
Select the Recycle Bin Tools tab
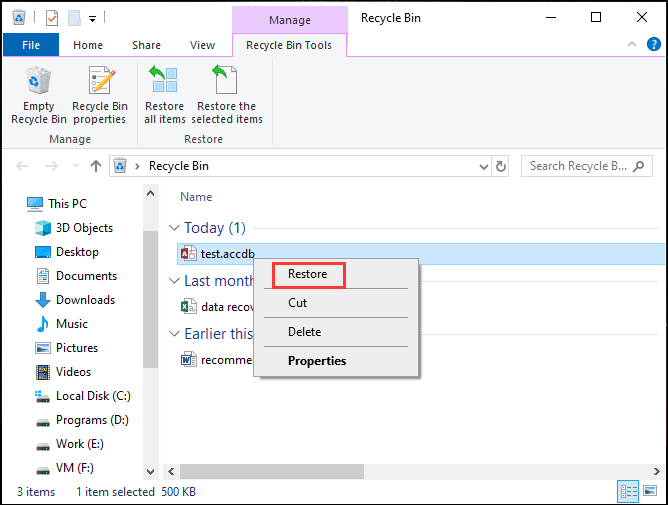(x=289, y=45)
